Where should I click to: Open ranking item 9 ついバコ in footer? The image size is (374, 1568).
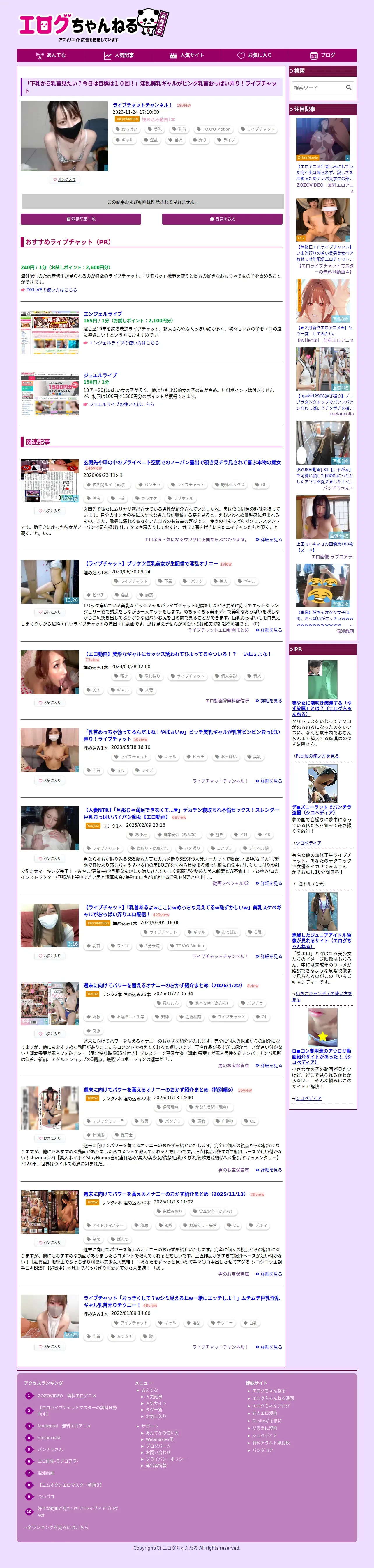click(46, 1497)
